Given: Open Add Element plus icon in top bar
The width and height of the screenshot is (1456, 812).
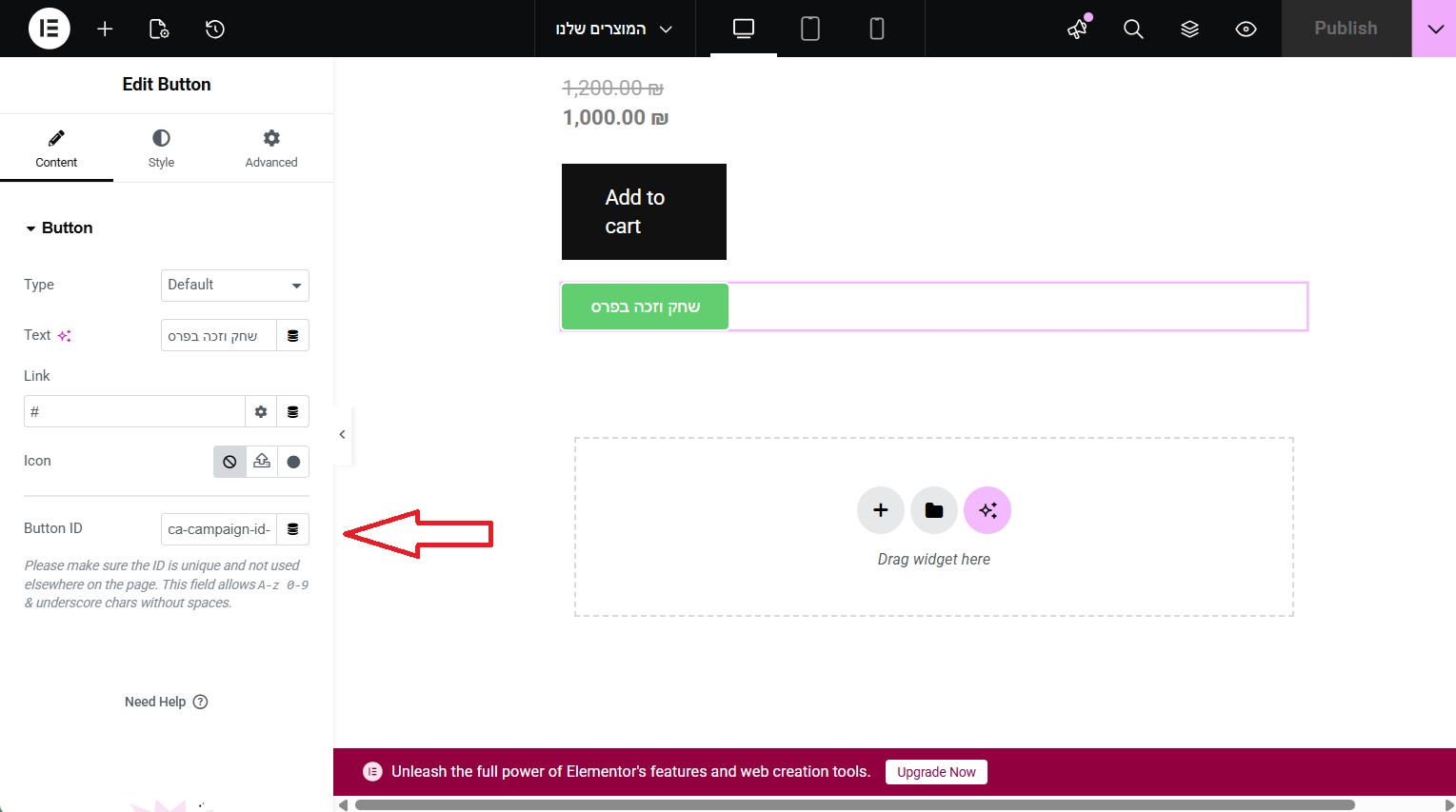Looking at the screenshot, I should click(105, 29).
